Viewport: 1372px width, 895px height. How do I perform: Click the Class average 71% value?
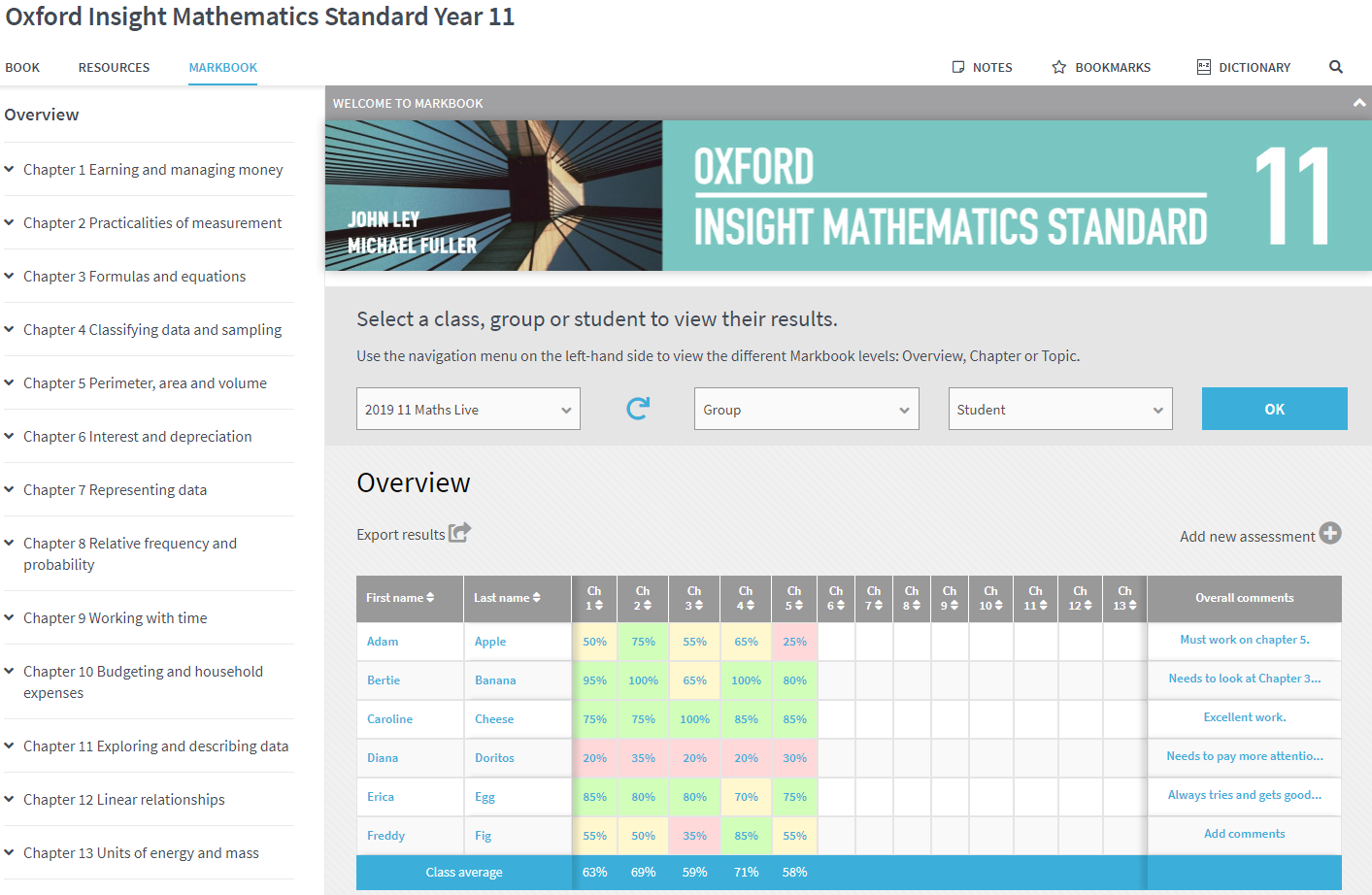[746, 872]
